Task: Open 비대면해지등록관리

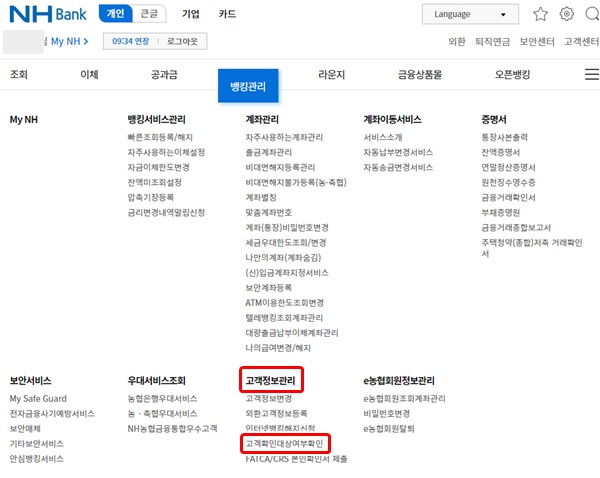Action: [280, 167]
